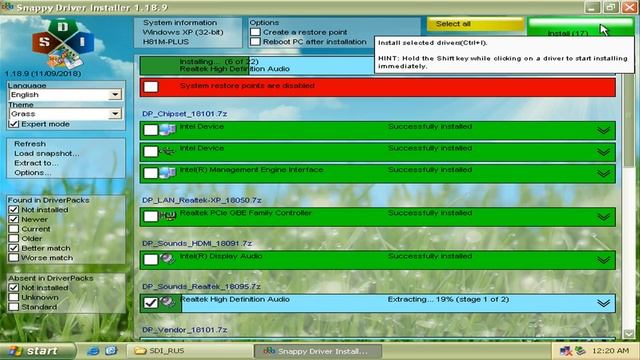Click the second Intel Device icon
This screenshot has width=640, height=360.
tap(168, 151)
